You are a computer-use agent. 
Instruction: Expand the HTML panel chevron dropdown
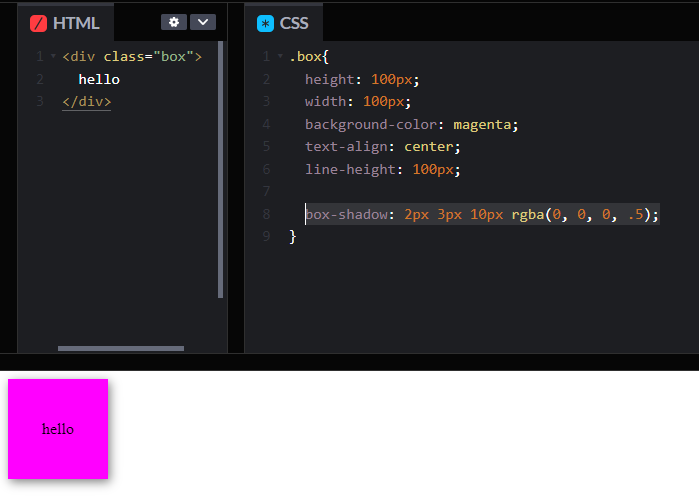203,22
